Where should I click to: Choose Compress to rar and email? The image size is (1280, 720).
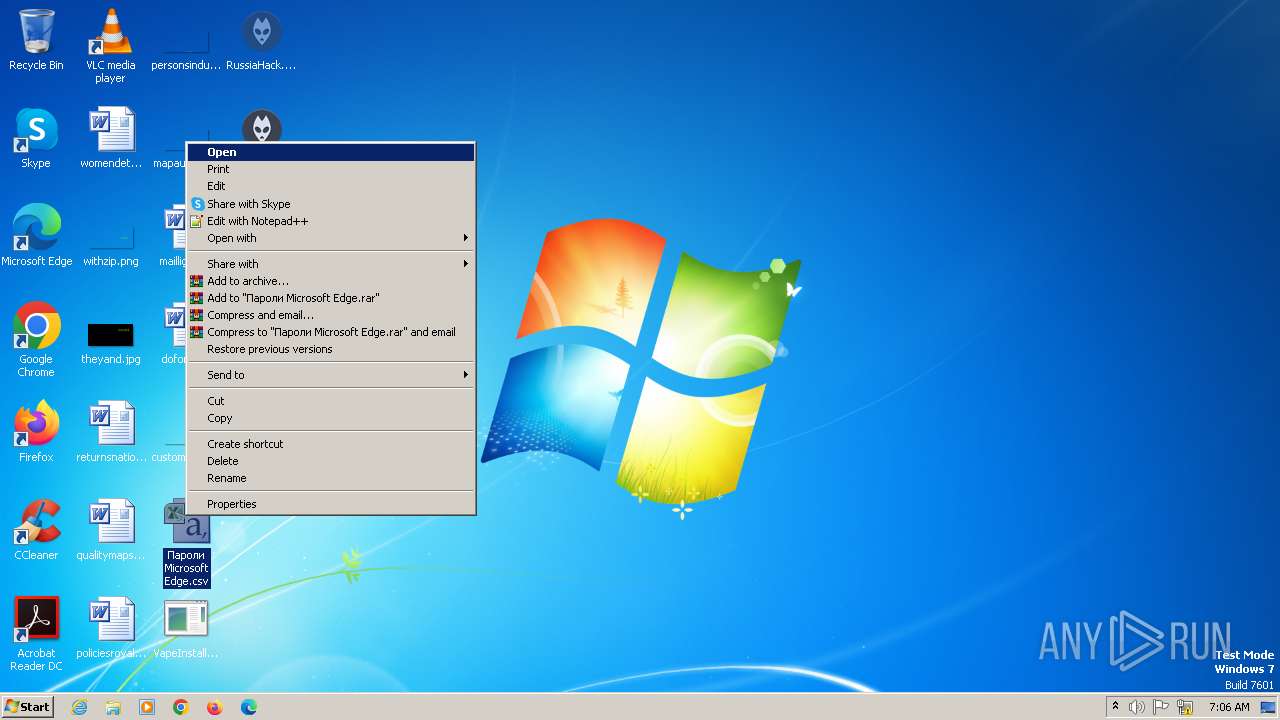pos(330,332)
